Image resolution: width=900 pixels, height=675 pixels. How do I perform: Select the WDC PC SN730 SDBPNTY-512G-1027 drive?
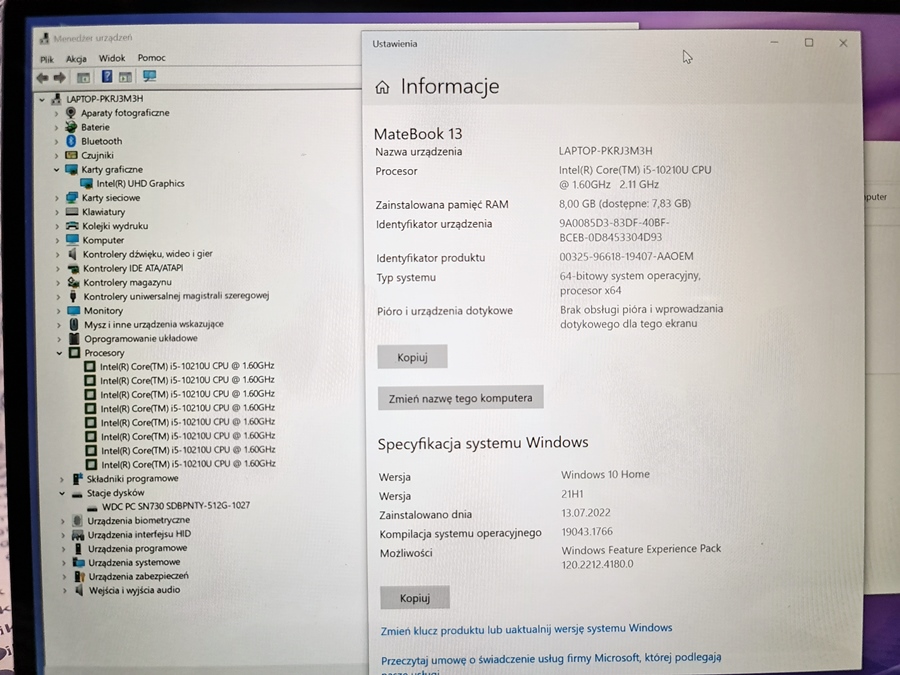tap(176, 506)
